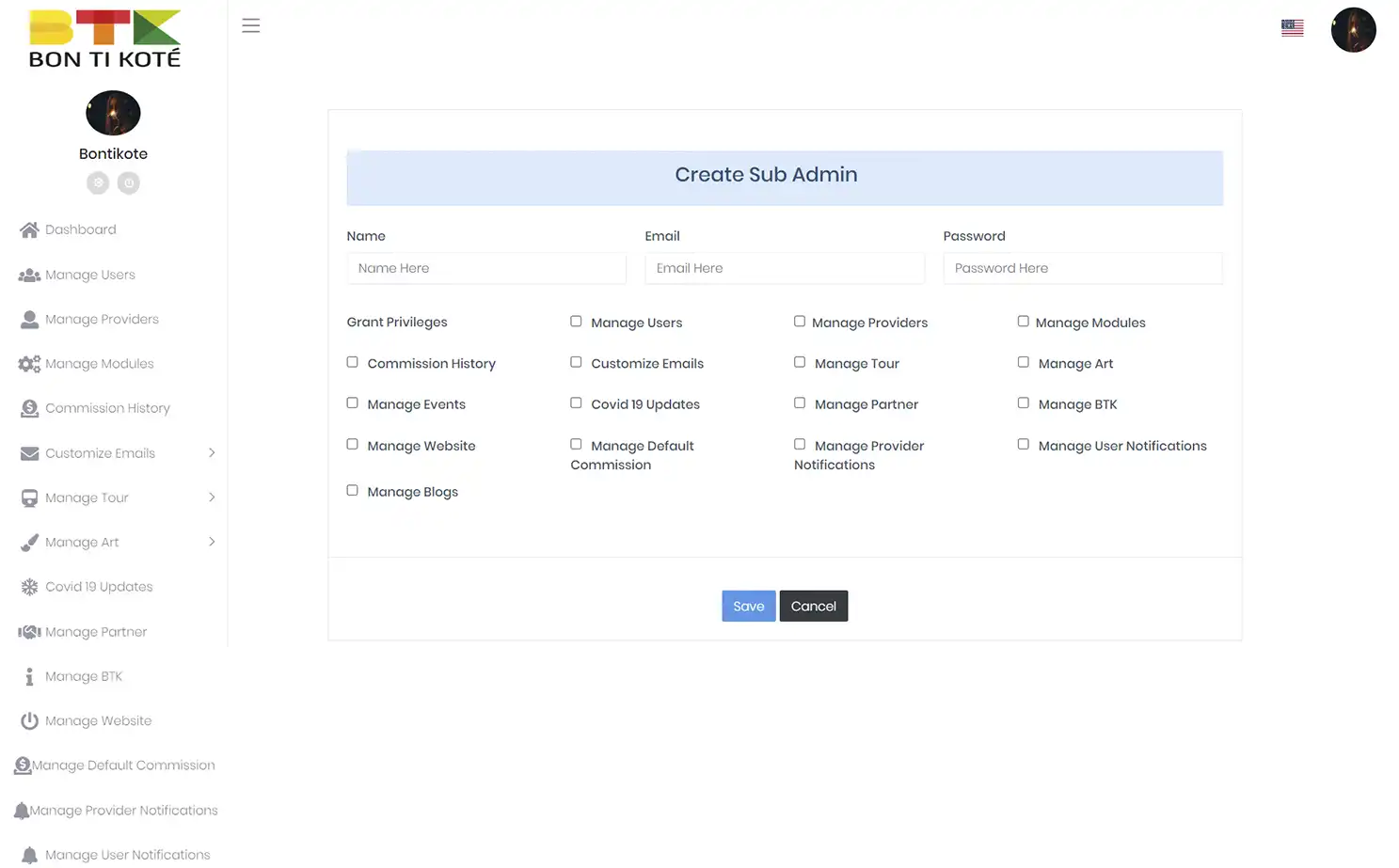Select Manage Website in the sidebar

(98, 720)
